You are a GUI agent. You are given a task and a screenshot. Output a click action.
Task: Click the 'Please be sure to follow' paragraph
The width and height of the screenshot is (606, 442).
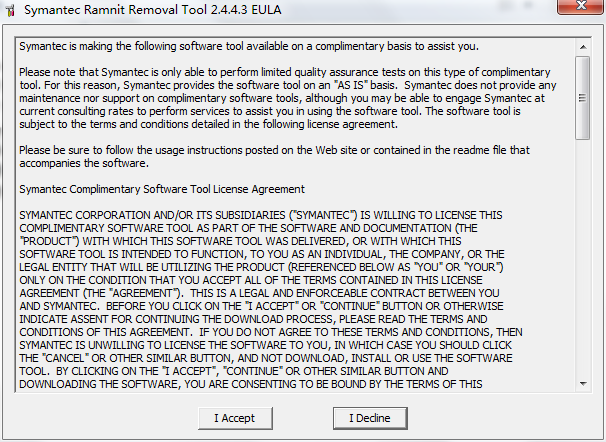tap(274, 156)
